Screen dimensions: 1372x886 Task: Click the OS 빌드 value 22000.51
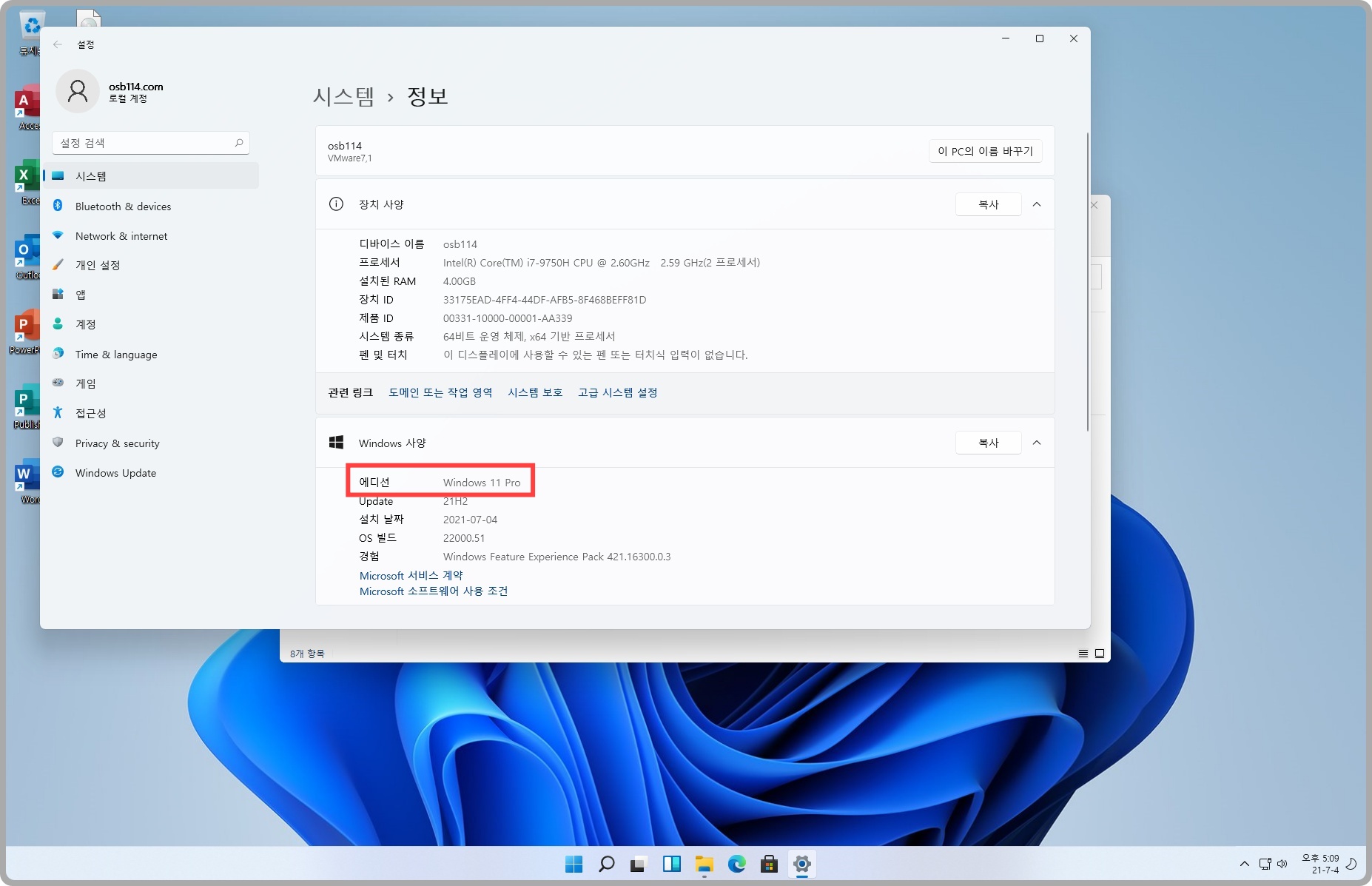[464, 538]
